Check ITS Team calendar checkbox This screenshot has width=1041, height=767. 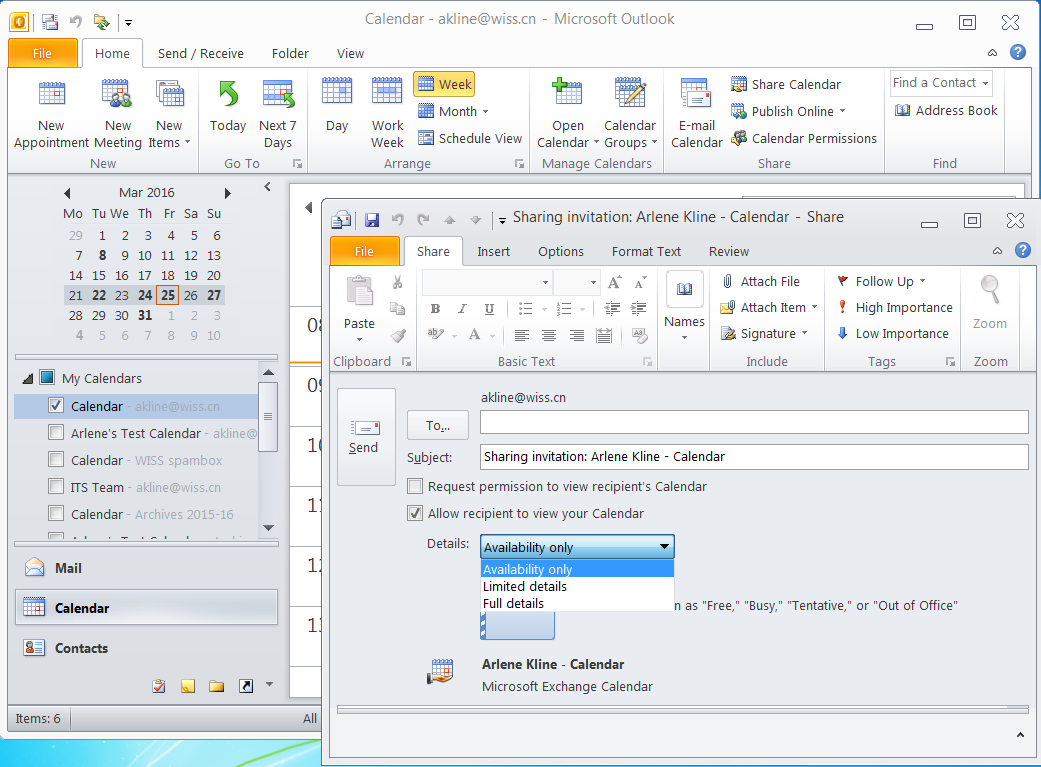click(56, 487)
